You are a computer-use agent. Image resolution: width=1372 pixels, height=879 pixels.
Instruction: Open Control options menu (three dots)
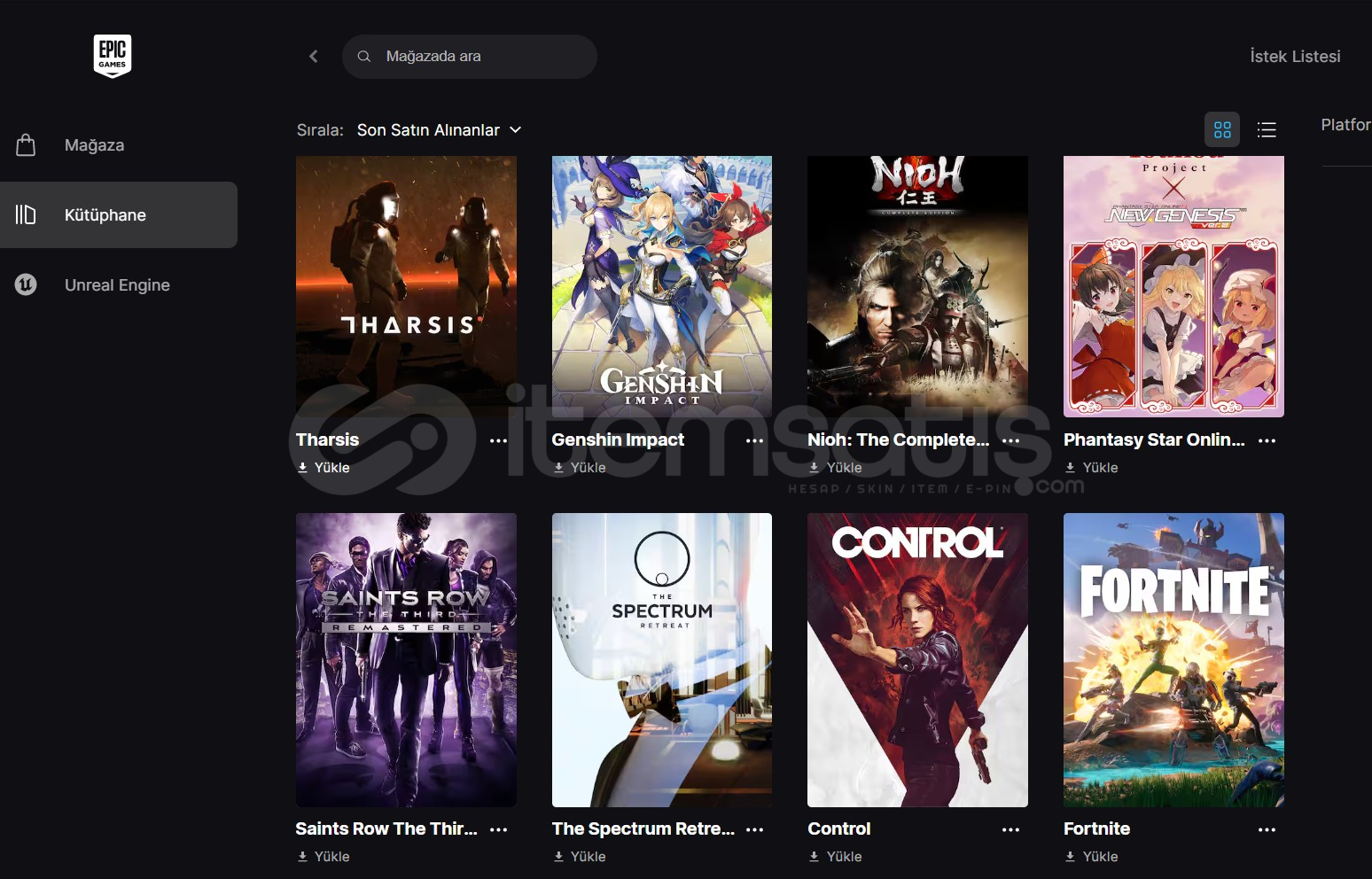(x=1011, y=829)
